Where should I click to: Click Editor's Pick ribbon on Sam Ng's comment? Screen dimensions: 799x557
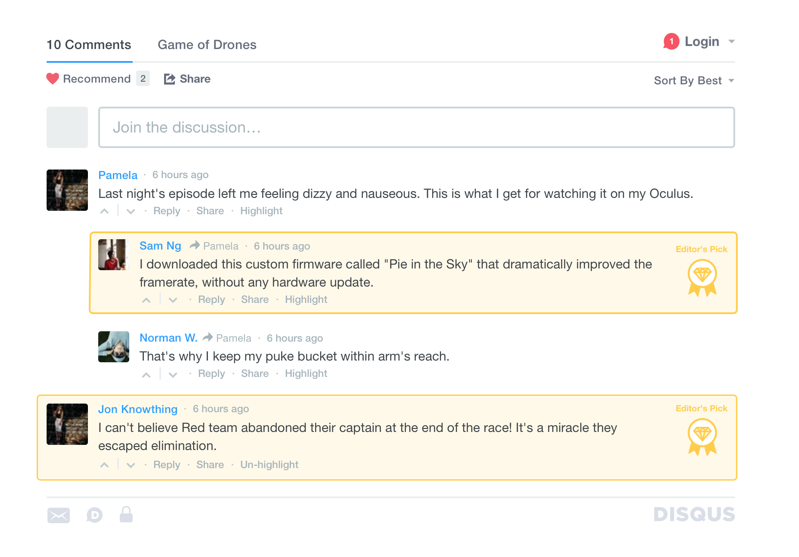coord(702,278)
